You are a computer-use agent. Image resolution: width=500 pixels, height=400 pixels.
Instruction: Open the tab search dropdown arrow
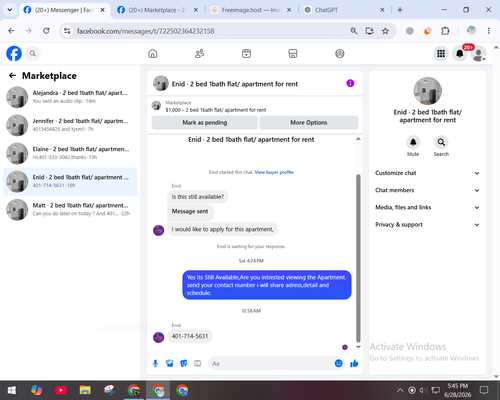click(x=10, y=10)
